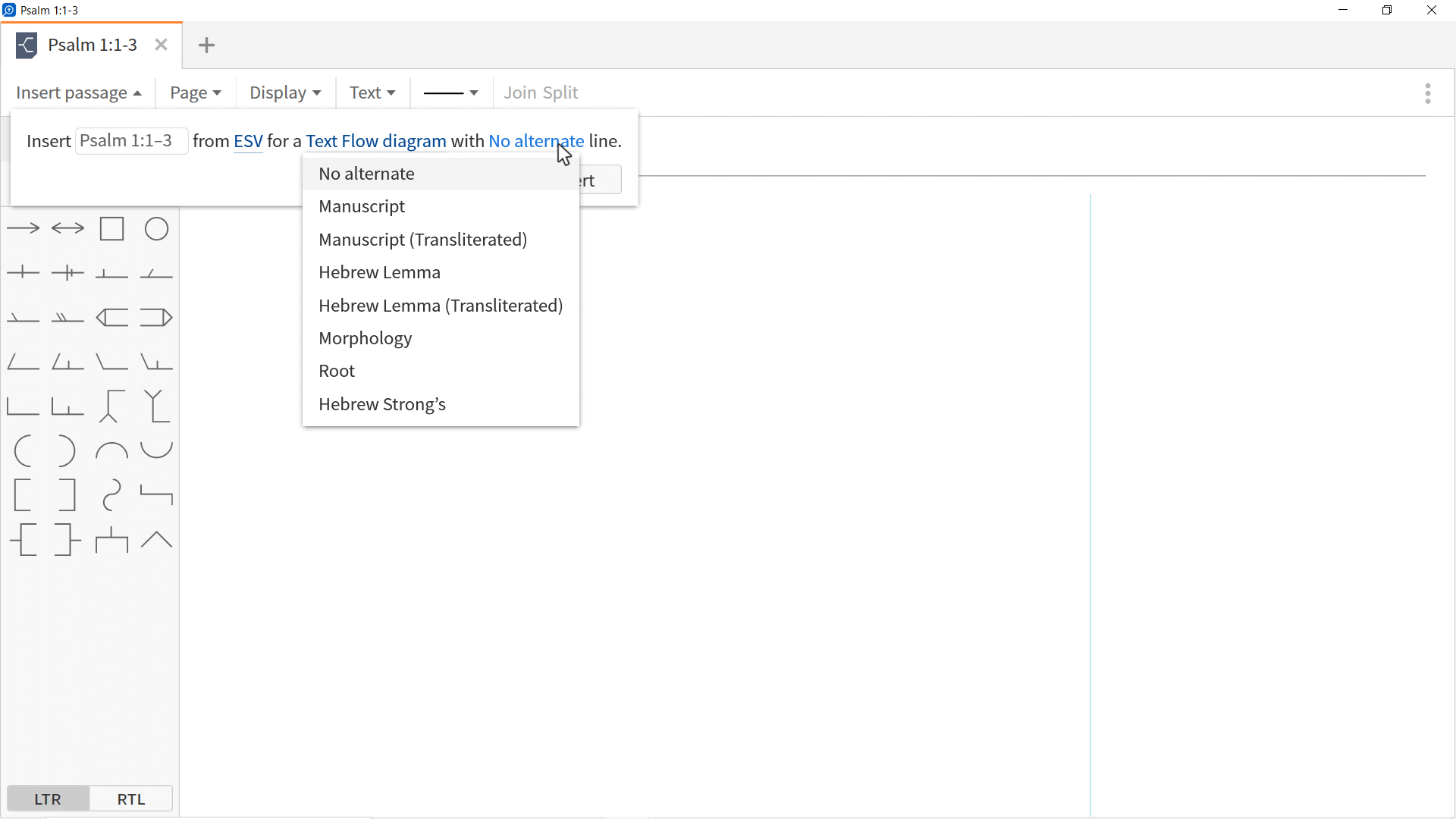Pick the square shape tool
The height and width of the screenshot is (819, 1456).
111,228
